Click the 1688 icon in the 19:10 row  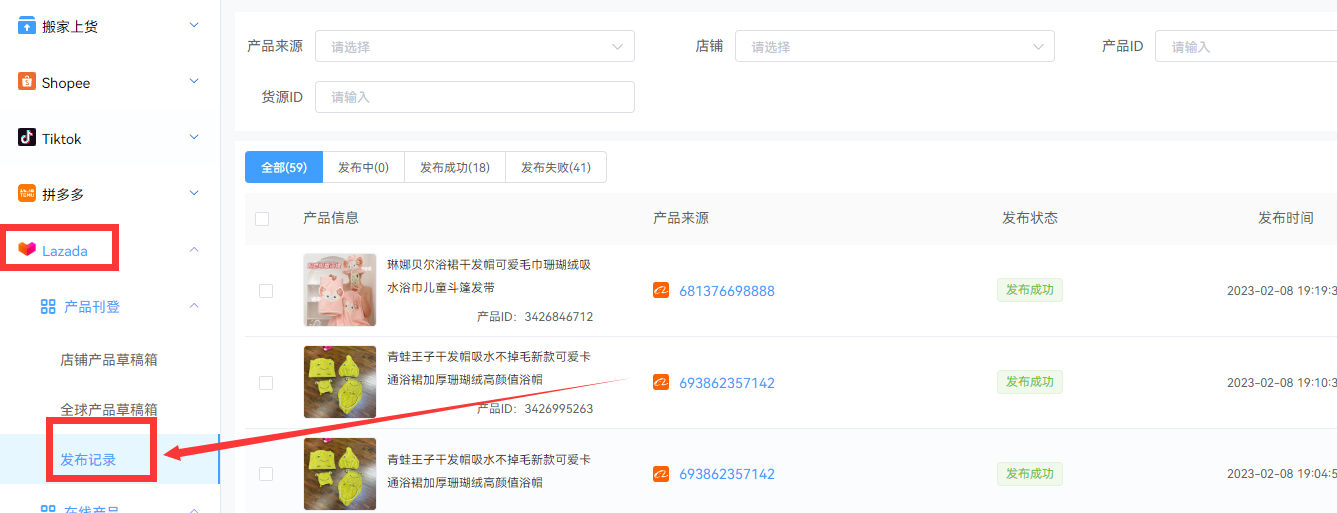click(661, 382)
